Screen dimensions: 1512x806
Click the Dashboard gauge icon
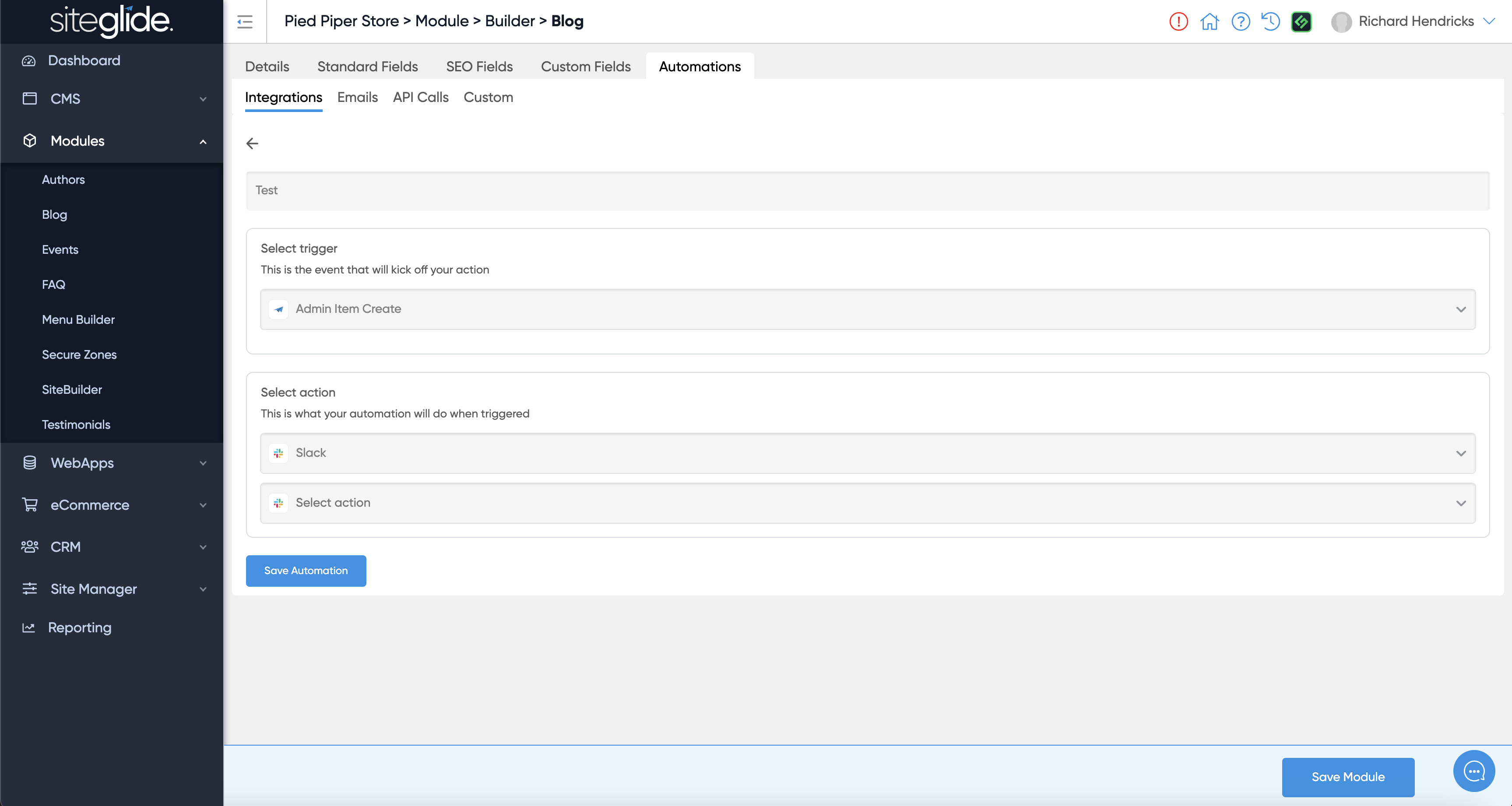coord(29,61)
